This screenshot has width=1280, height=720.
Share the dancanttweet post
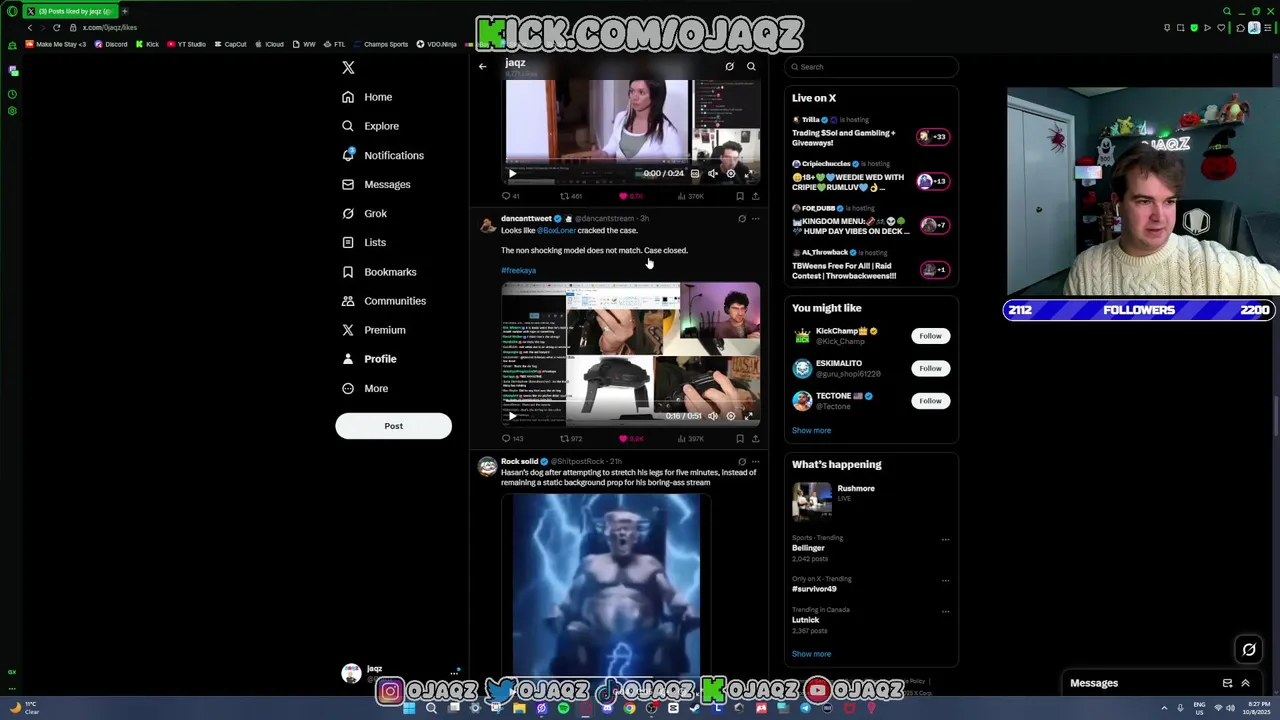point(755,439)
